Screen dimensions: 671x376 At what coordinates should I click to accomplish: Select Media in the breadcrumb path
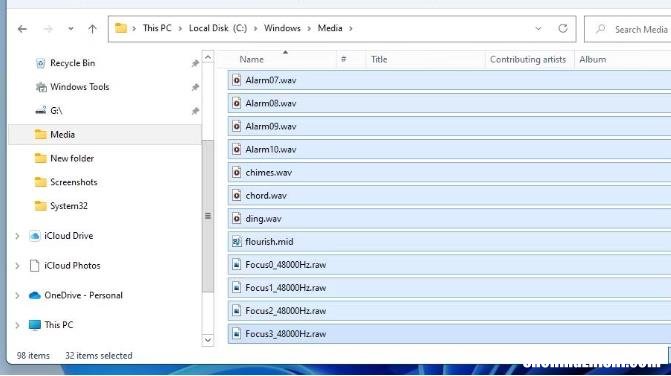330,28
